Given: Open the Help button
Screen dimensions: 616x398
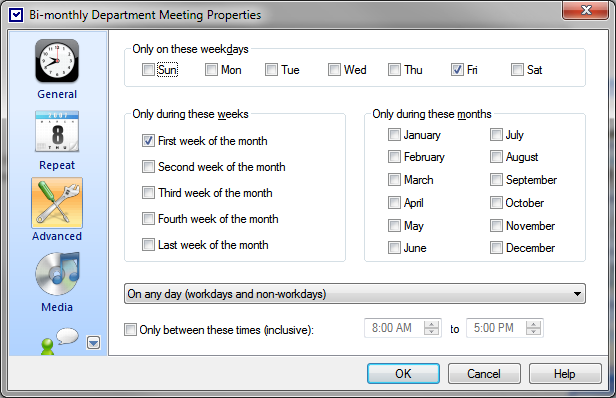Looking at the screenshot, I should click(565, 373).
